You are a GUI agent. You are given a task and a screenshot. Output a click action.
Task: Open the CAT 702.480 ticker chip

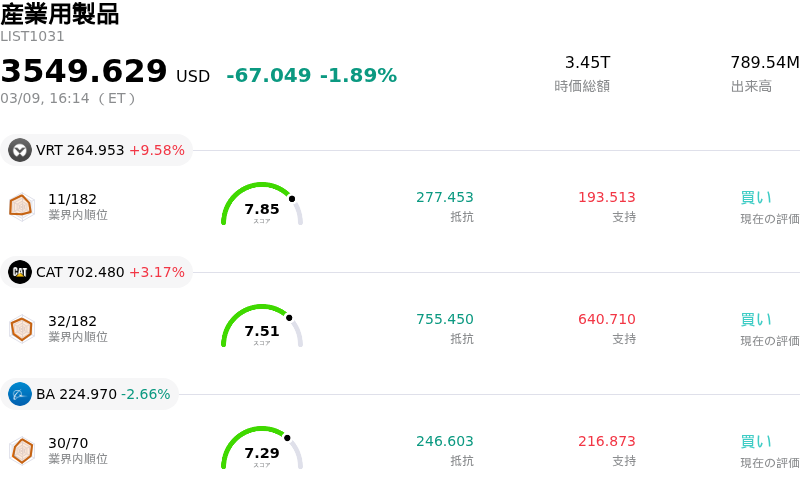point(97,272)
